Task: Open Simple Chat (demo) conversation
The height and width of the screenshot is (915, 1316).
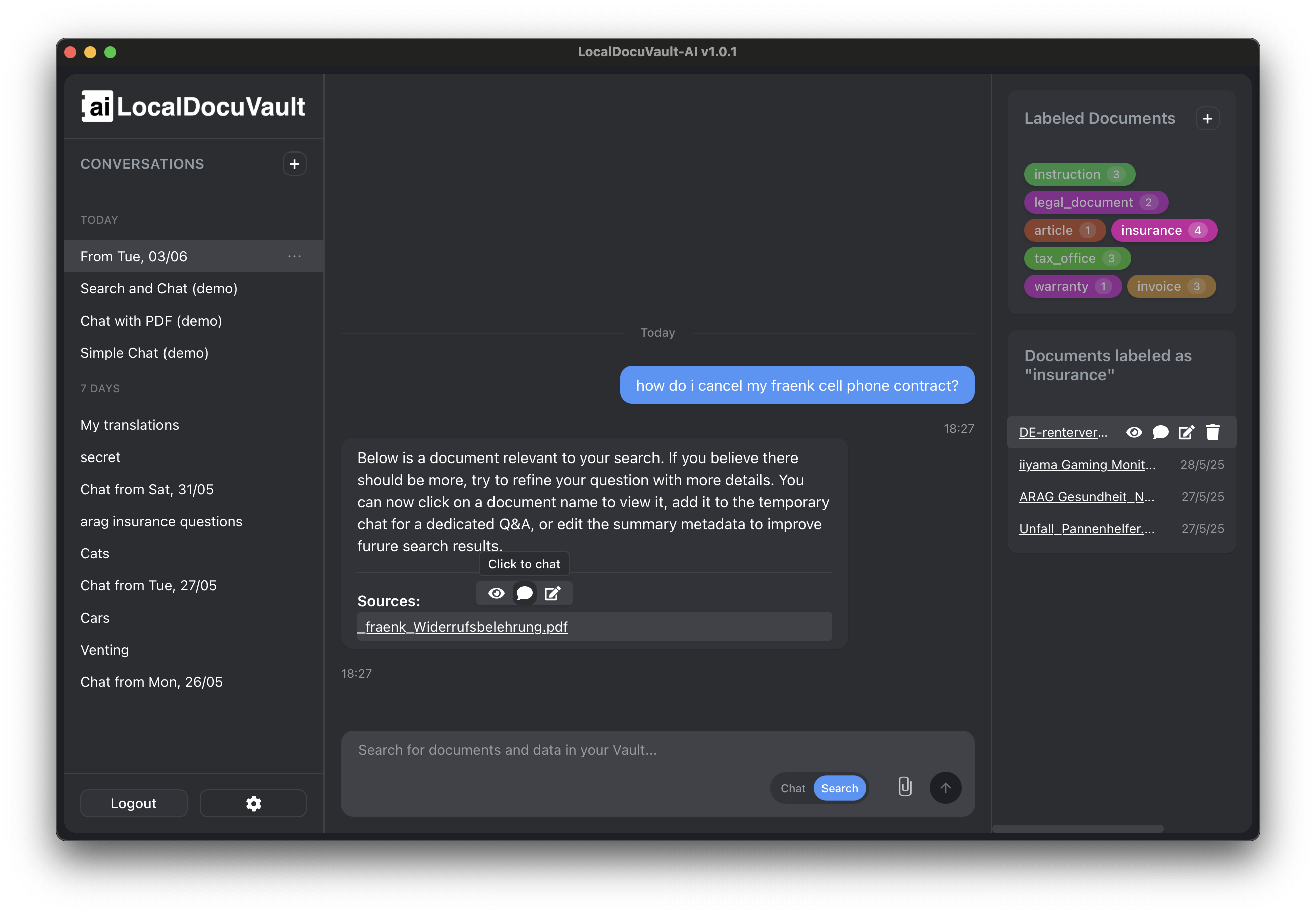Action: 194,353
